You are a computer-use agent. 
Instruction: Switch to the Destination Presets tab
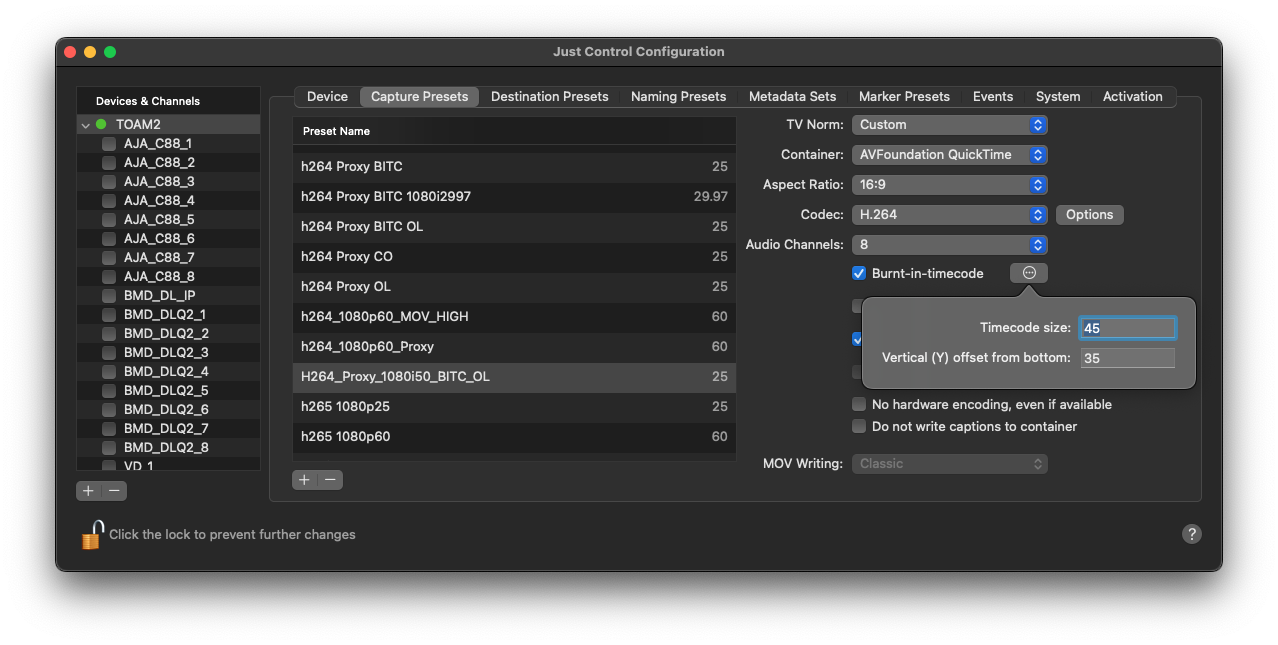point(550,97)
